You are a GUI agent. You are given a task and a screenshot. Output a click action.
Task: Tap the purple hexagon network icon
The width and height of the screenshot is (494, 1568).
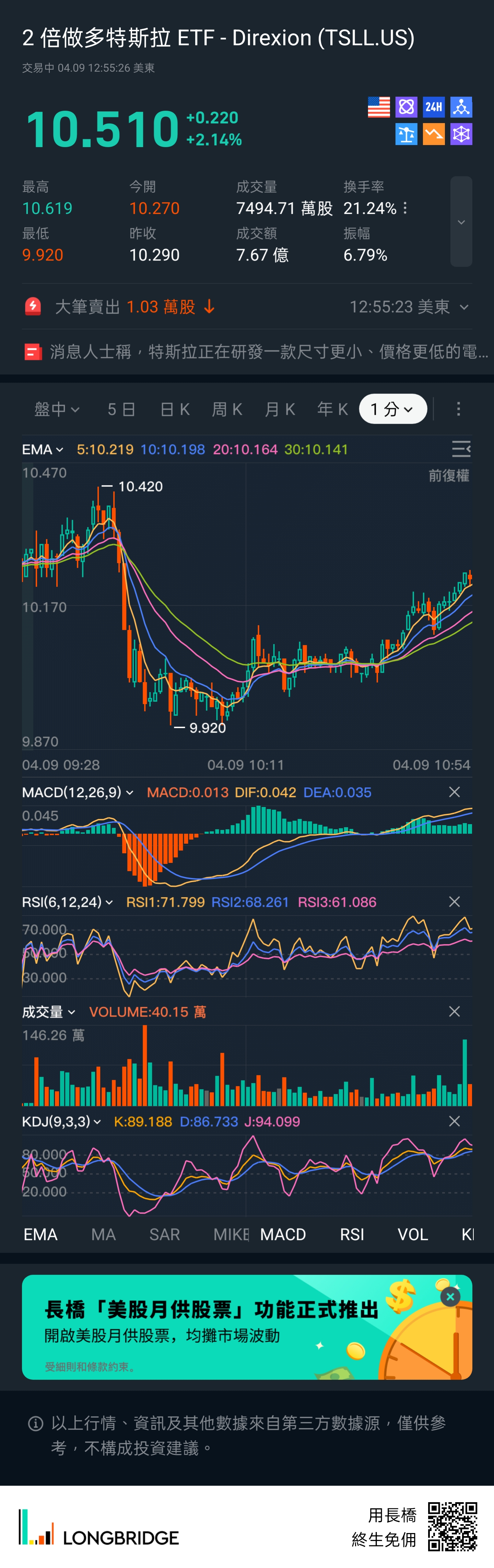(461, 134)
